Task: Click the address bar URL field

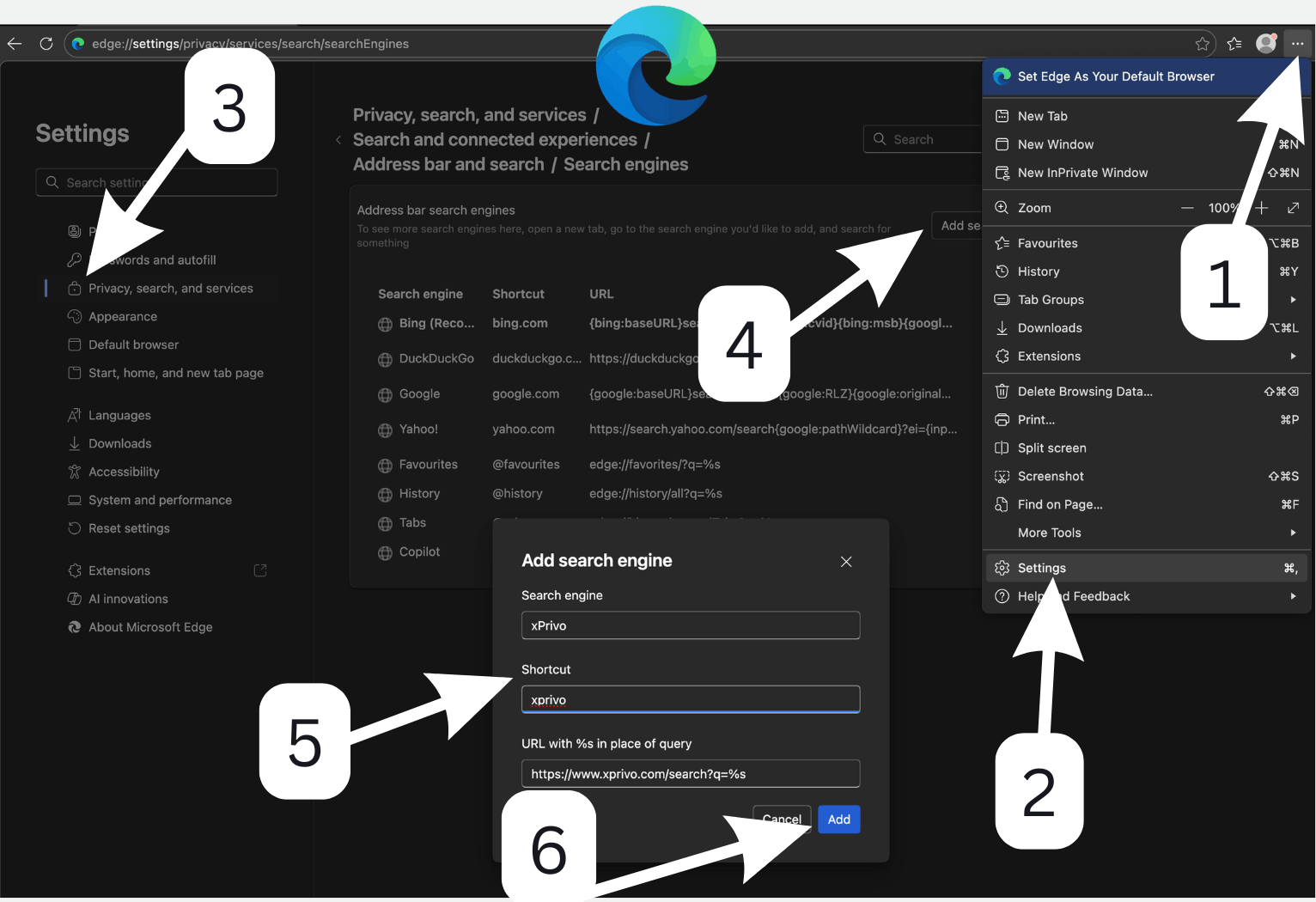Action: tap(638, 44)
